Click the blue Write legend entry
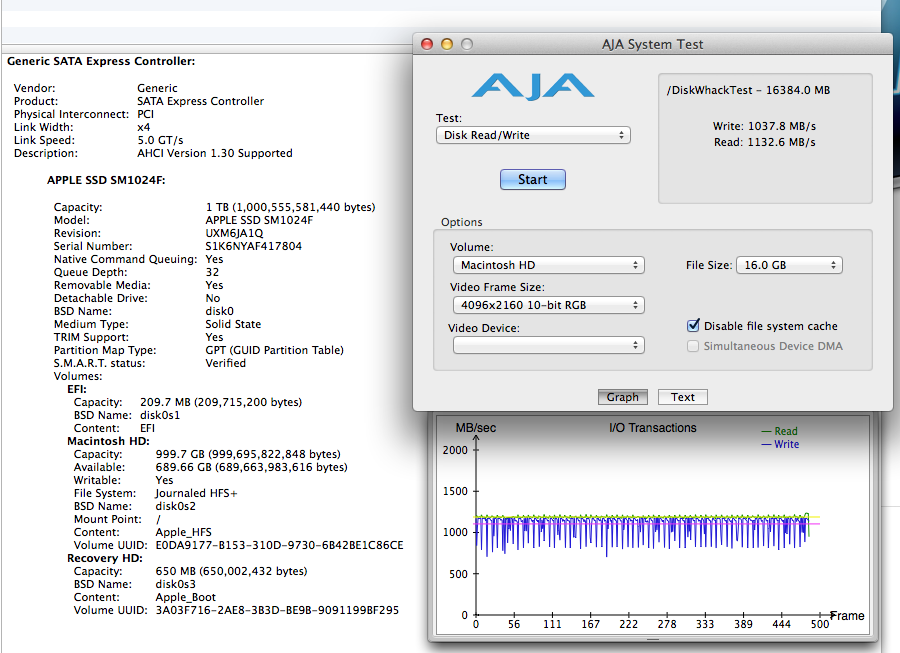The image size is (900, 653). (780, 444)
